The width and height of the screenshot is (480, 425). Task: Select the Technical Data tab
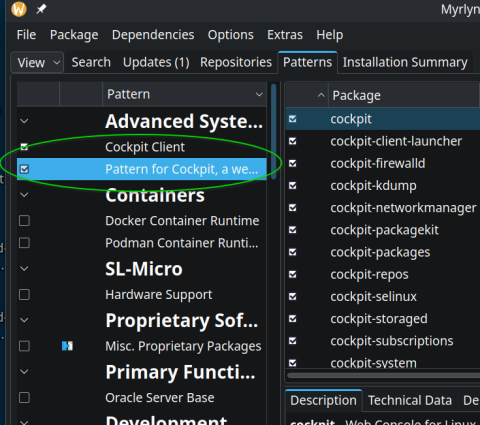point(410,400)
